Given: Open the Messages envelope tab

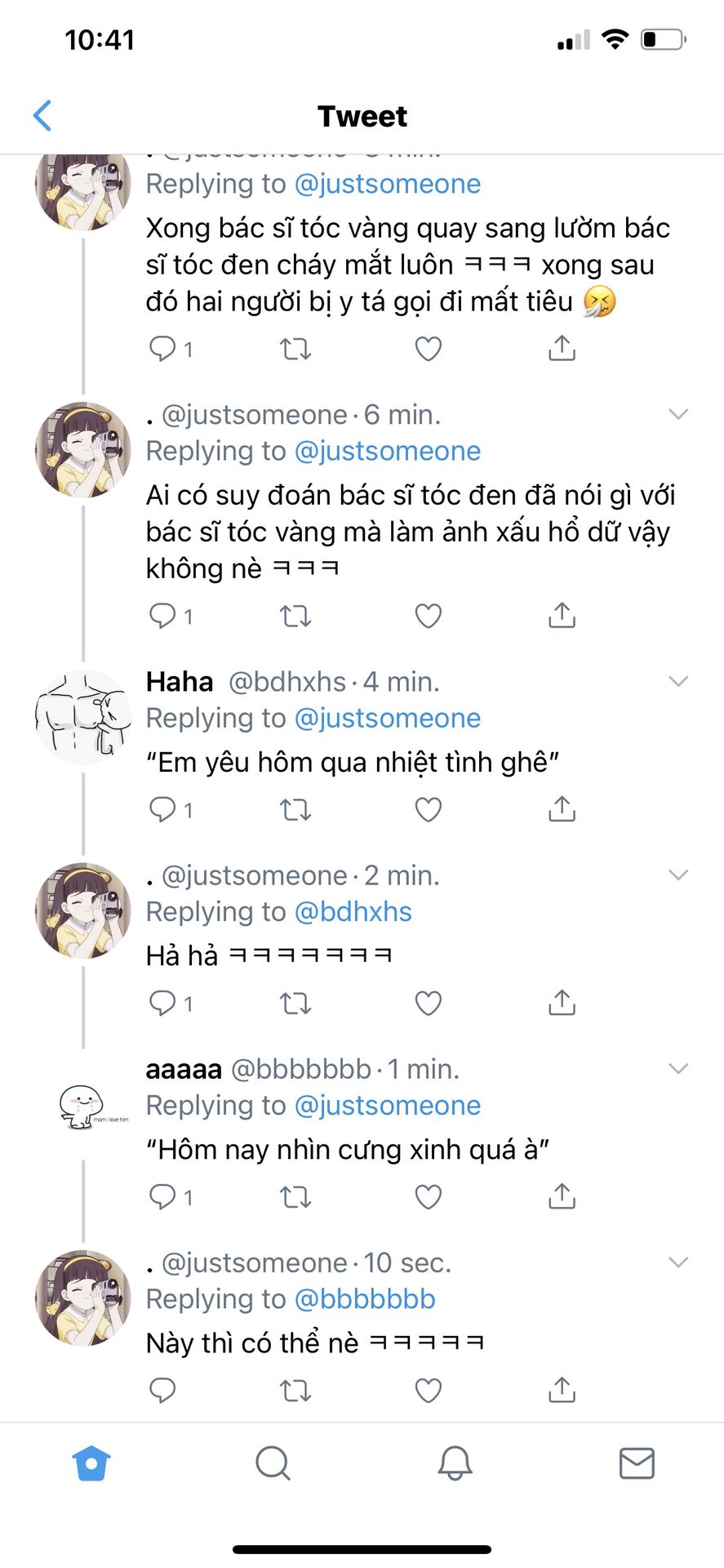Looking at the screenshot, I should (637, 1463).
